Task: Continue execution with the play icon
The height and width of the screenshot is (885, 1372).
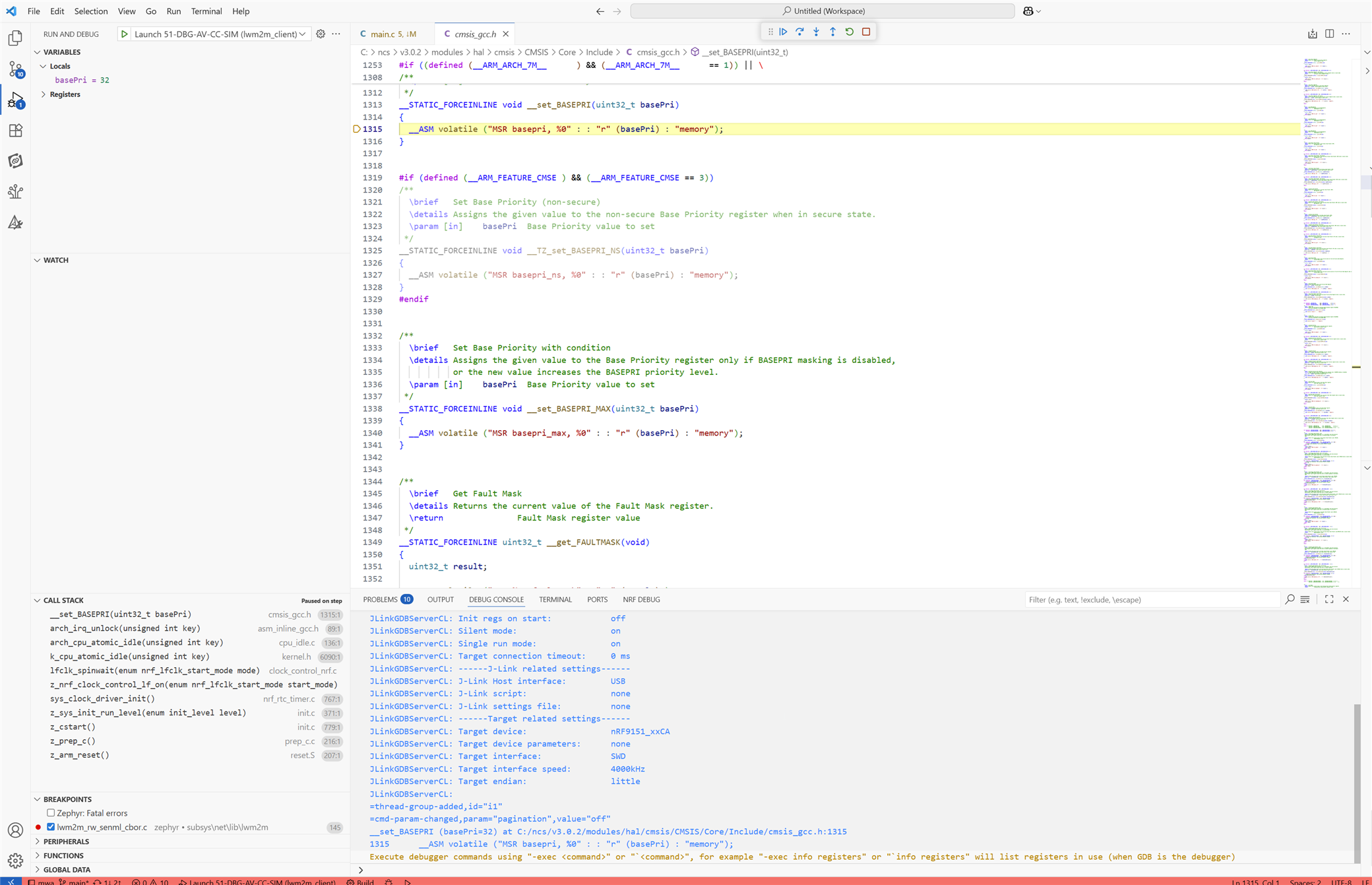Action: point(783,31)
